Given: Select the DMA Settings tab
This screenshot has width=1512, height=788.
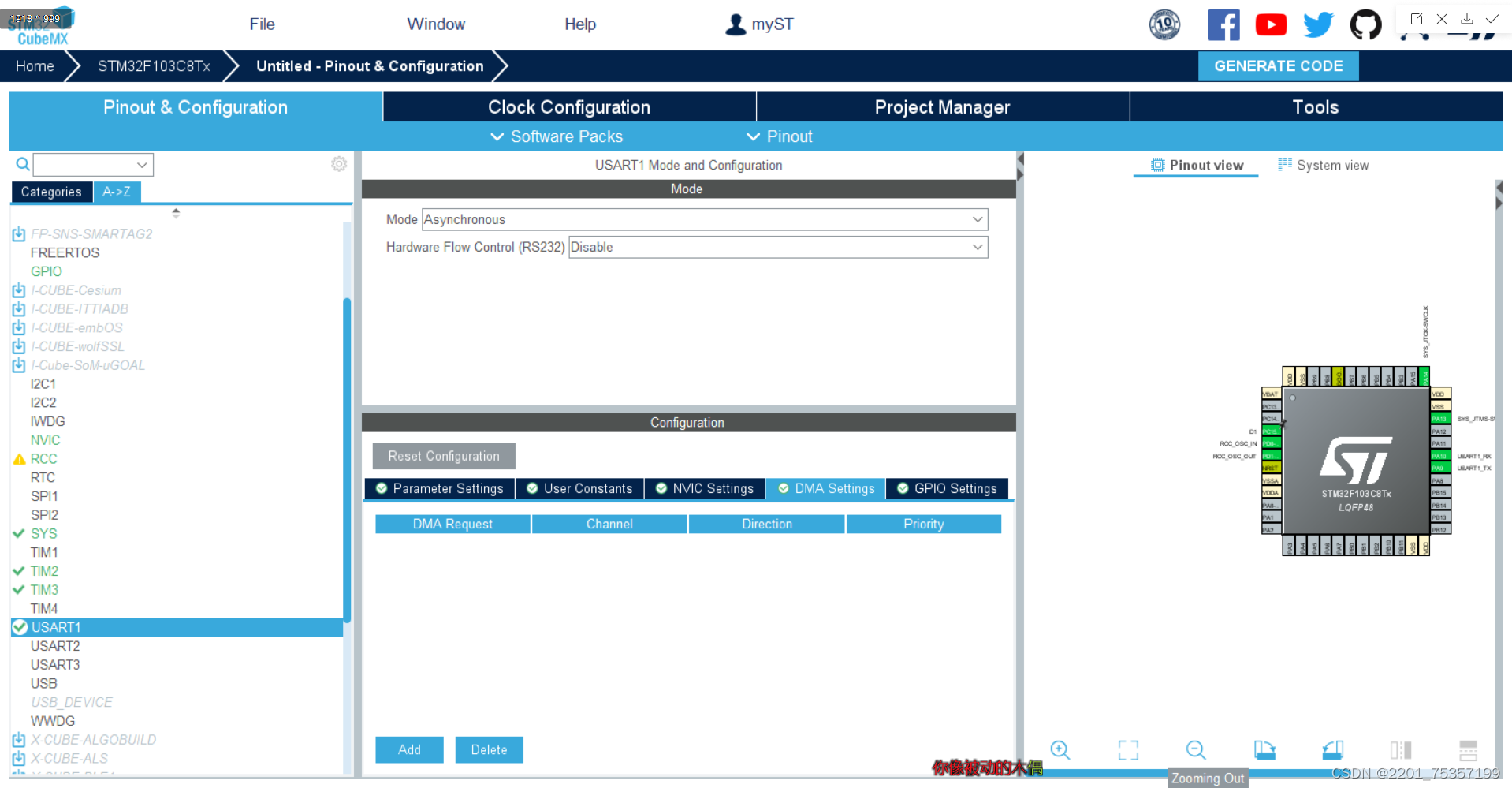Looking at the screenshot, I should coord(826,488).
